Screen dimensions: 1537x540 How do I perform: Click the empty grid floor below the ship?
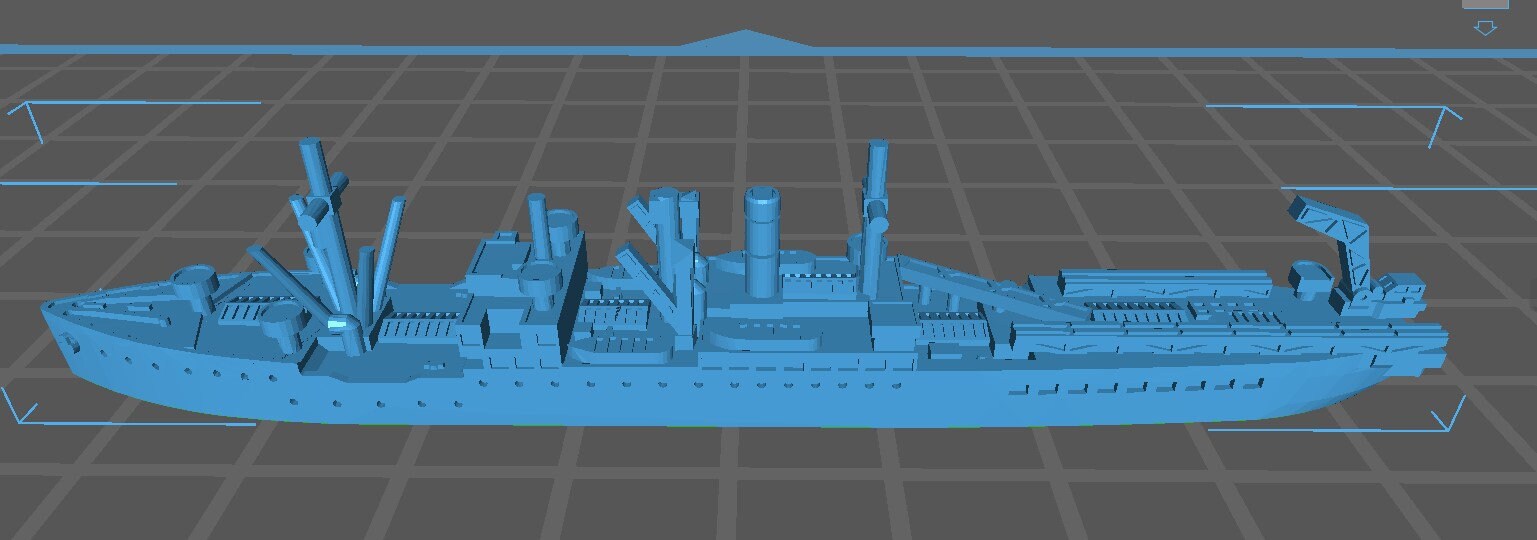760,480
